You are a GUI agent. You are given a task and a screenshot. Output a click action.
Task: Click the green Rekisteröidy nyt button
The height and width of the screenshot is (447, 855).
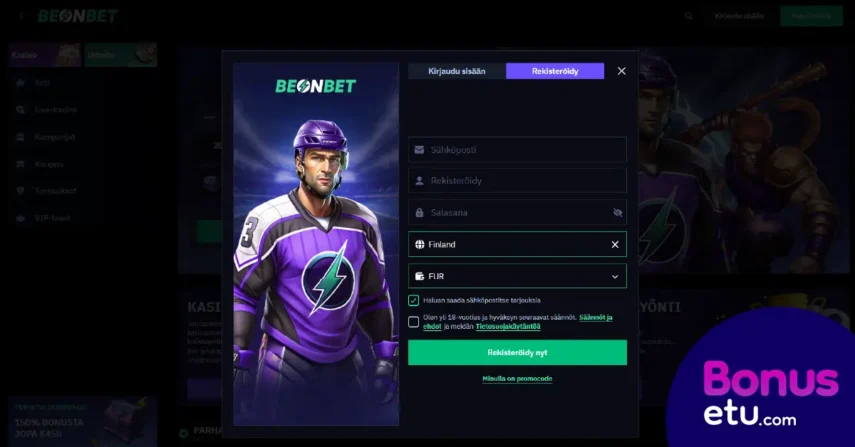pyautogui.click(x=517, y=353)
